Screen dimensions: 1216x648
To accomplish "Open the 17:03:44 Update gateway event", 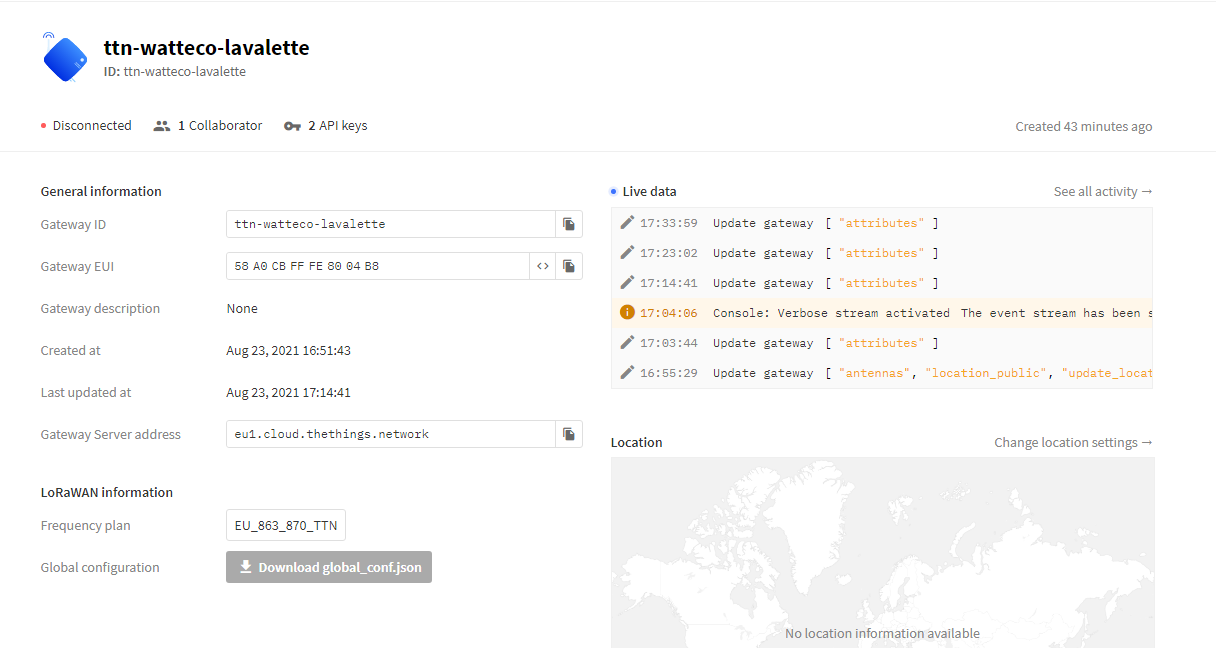I will click(x=882, y=343).
